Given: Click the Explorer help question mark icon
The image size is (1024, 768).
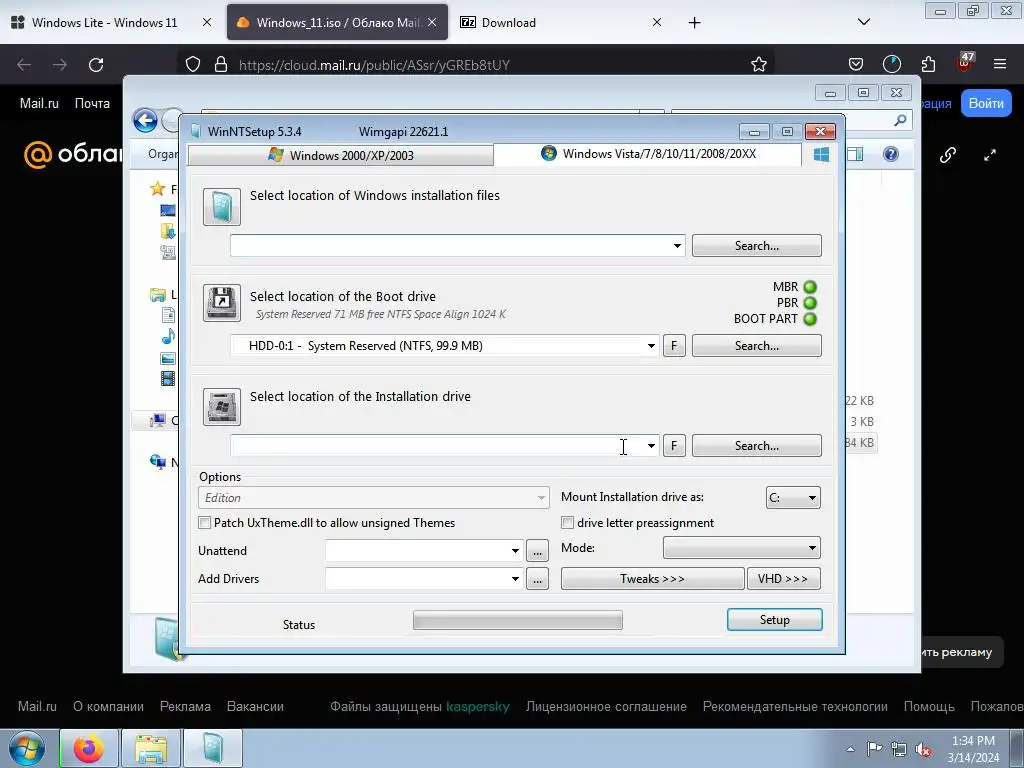Looking at the screenshot, I should (890, 154).
